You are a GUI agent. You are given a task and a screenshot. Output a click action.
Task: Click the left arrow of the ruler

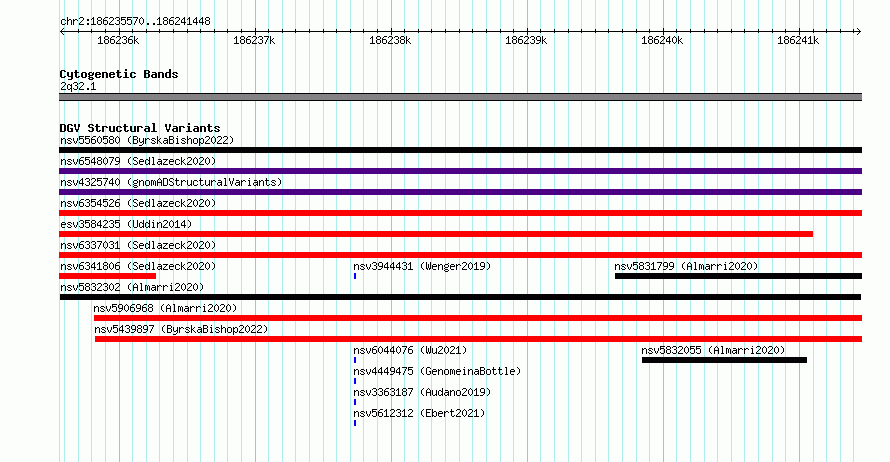62,32
